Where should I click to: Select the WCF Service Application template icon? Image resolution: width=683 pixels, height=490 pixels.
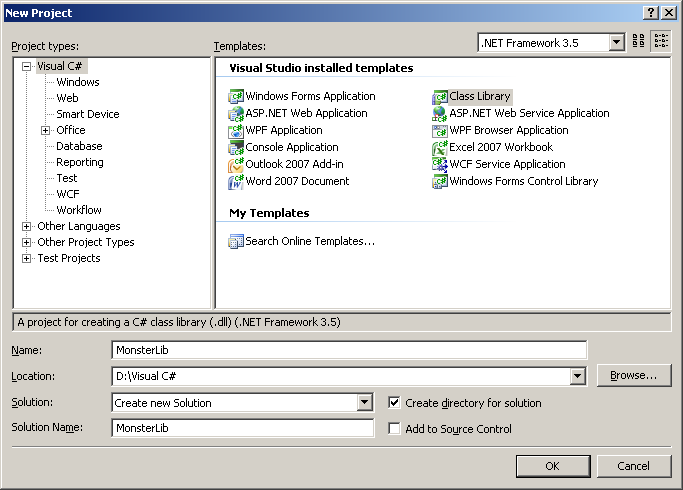pos(440,165)
